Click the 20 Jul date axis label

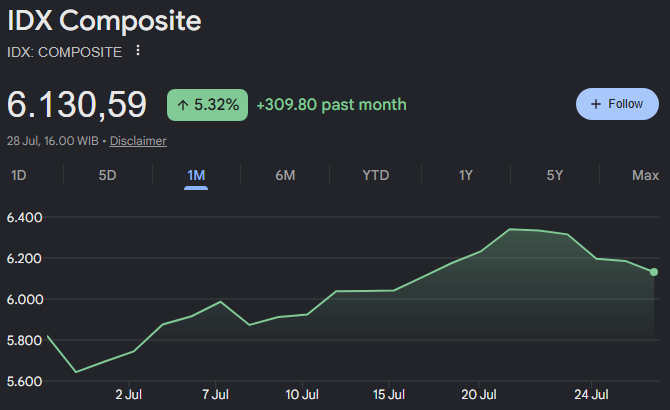[479, 394]
